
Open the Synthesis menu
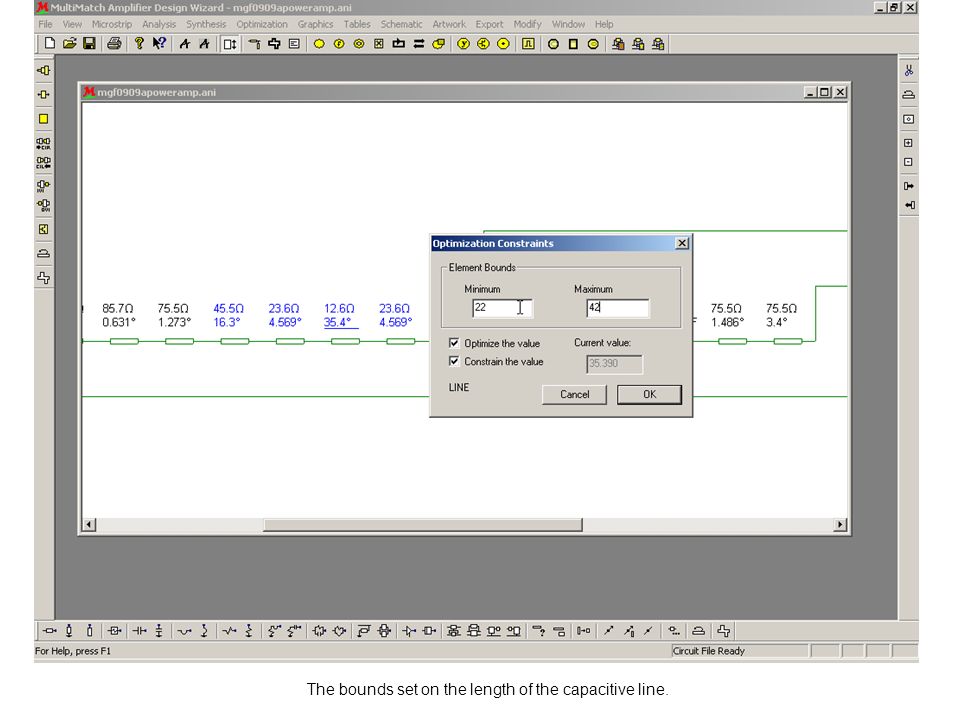(206, 24)
